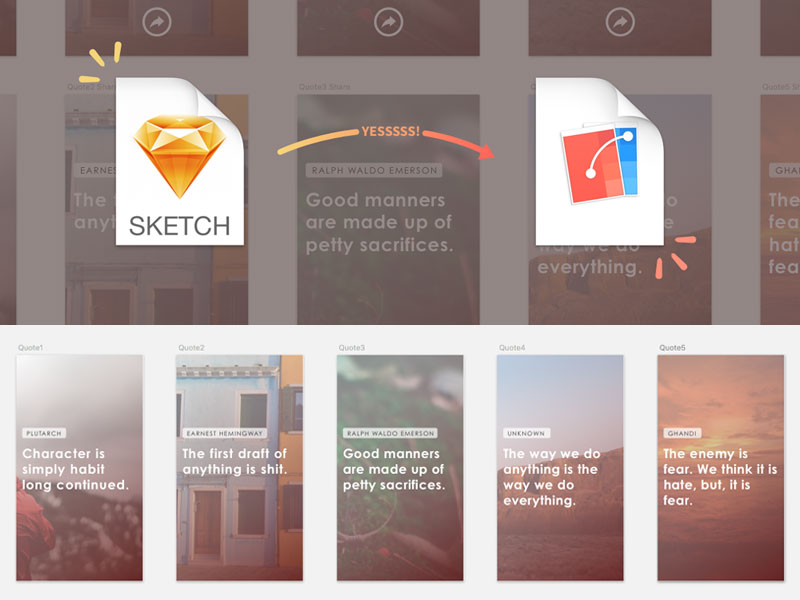This screenshot has width=800, height=600.
Task: Click the Sketch diamond file icon
Action: 180,161
